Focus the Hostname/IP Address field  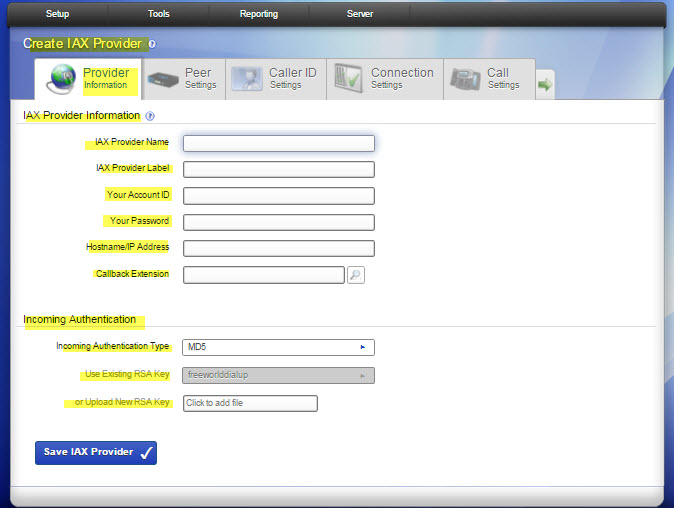pos(279,248)
